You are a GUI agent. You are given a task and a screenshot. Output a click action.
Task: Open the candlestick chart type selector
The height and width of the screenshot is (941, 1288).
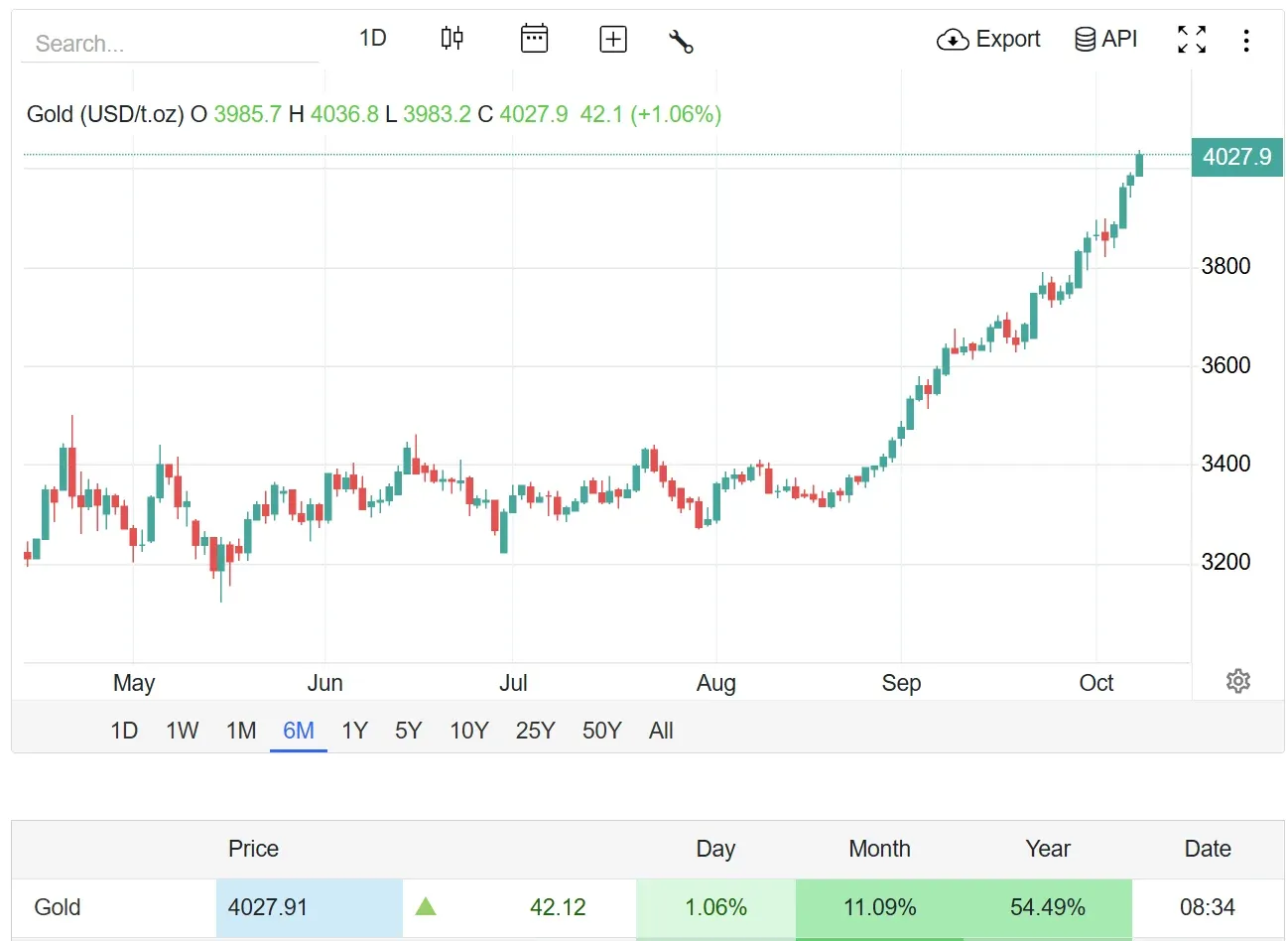(451, 39)
